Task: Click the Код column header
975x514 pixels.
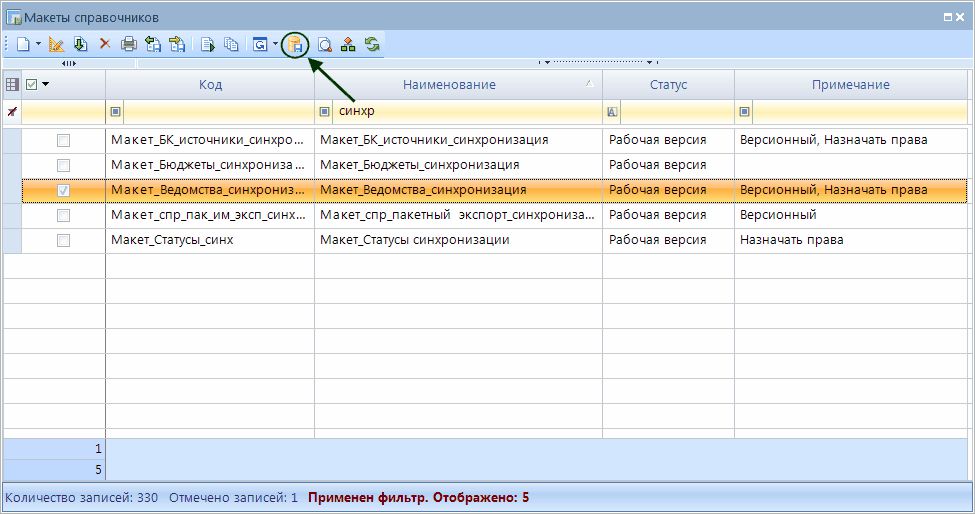Action: 210,85
